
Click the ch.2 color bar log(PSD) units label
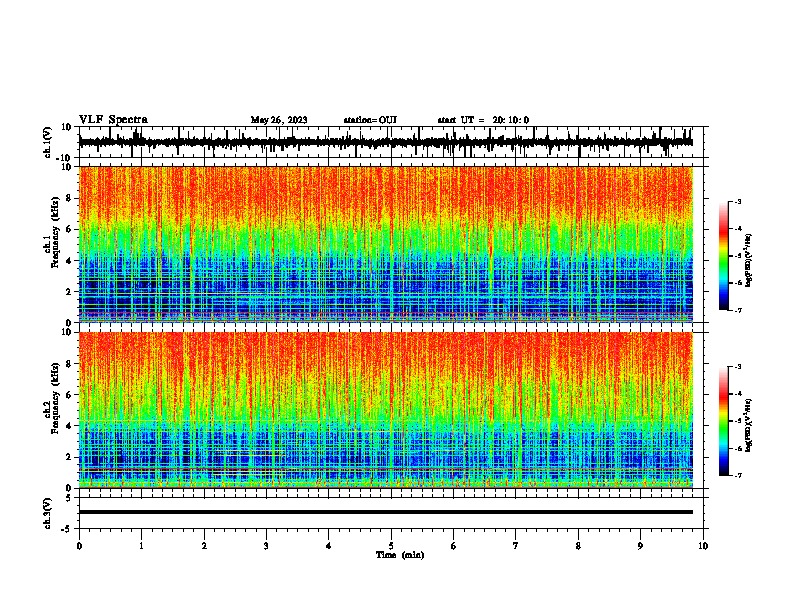[x=749, y=425]
